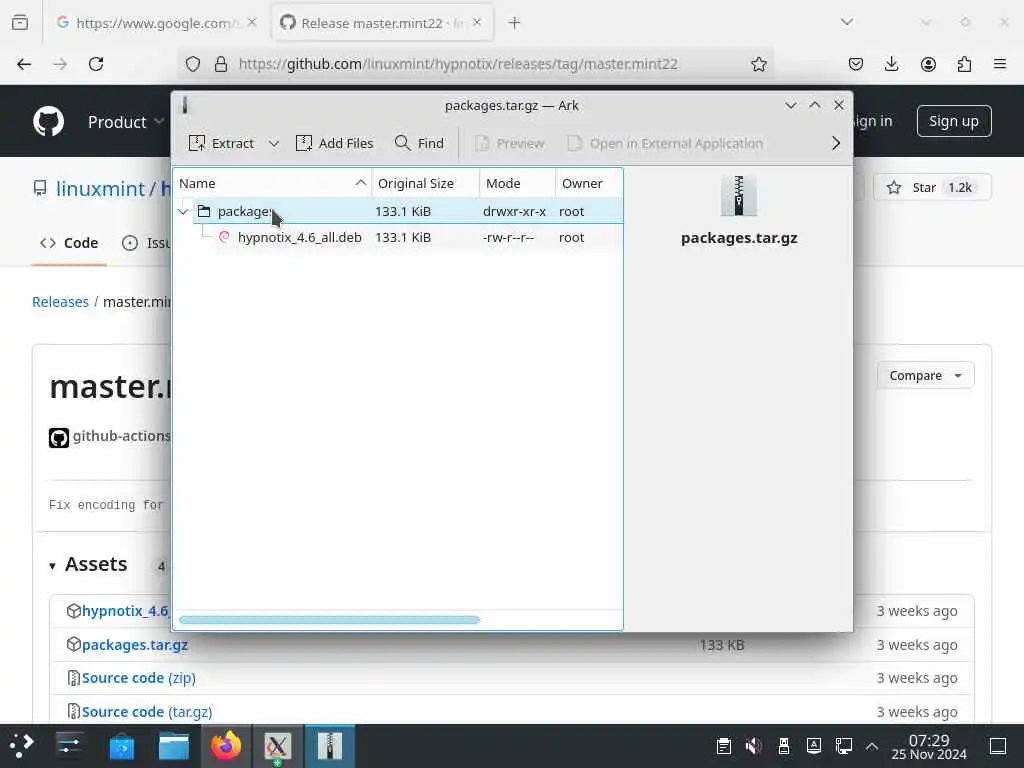Screen dimensions: 1024x768
Task: Collapse the packages folder tree arrow
Action: click(x=183, y=212)
